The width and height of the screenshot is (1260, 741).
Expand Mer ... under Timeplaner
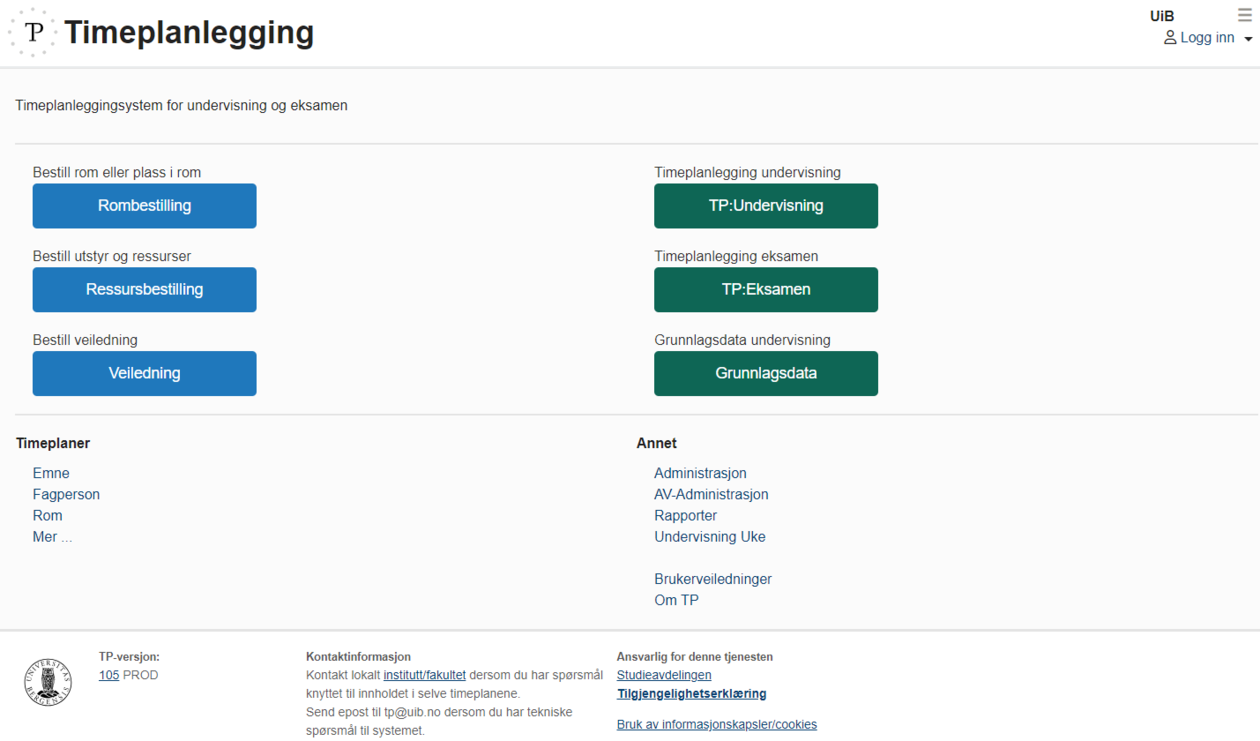[52, 537]
